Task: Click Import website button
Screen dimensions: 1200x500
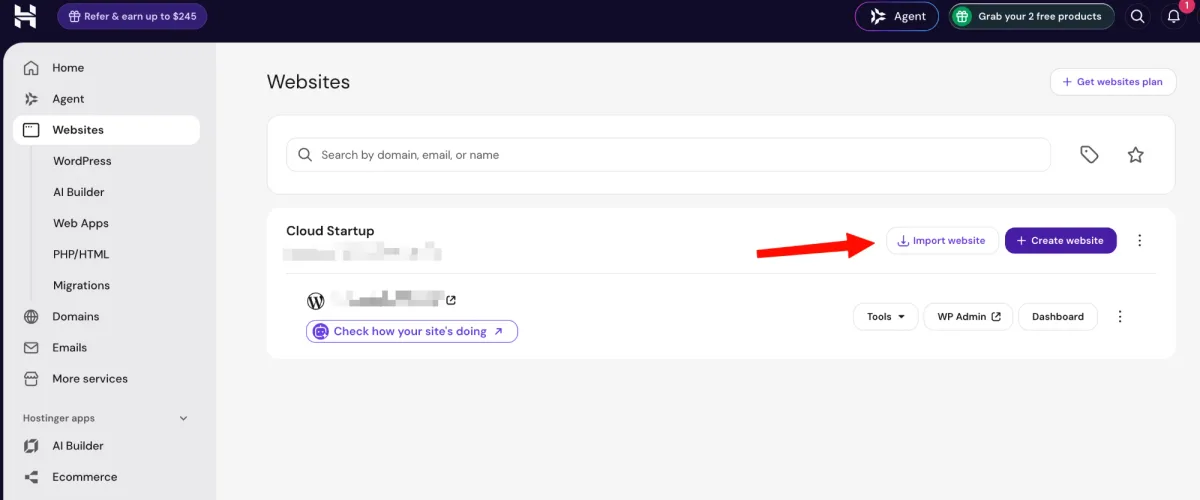Action: click(942, 240)
